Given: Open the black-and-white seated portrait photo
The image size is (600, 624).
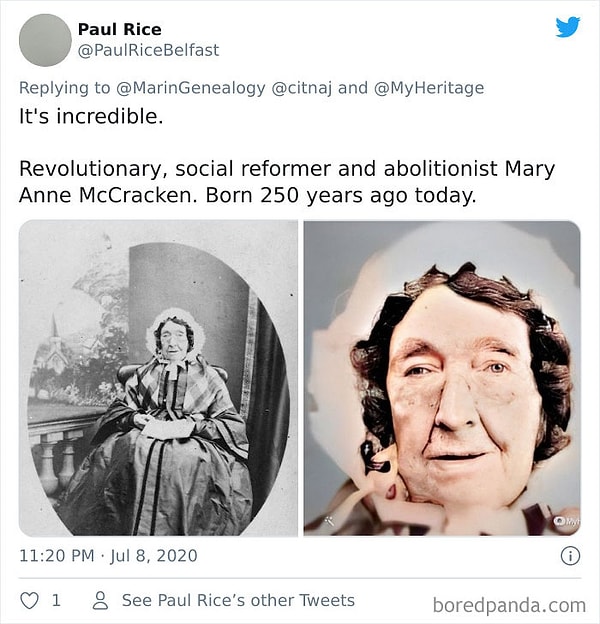Looking at the screenshot, I should 158,378.
